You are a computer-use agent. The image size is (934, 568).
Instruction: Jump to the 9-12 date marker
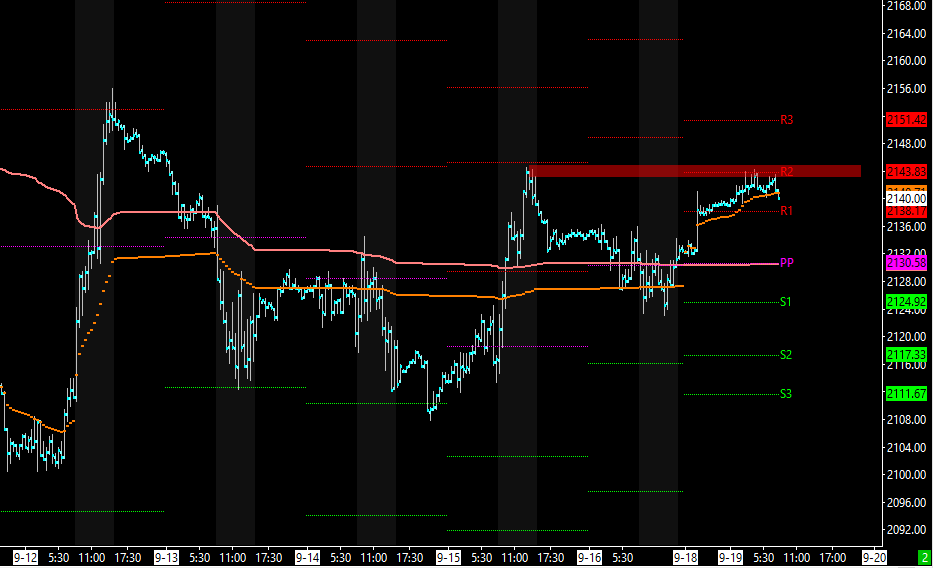(25, 558)
